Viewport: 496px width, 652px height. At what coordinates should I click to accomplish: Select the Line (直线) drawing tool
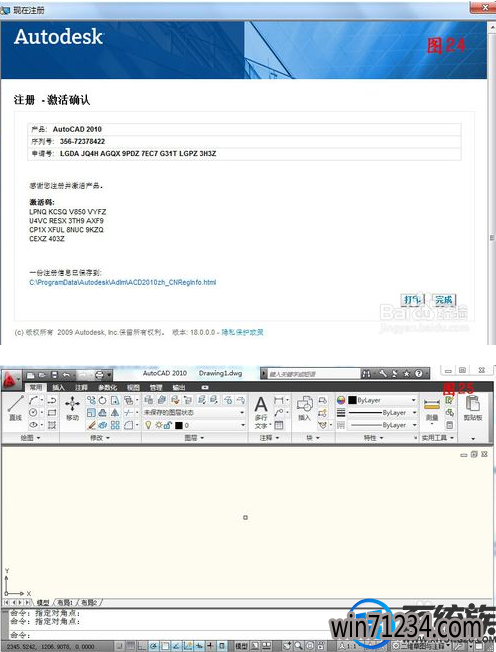15,408
